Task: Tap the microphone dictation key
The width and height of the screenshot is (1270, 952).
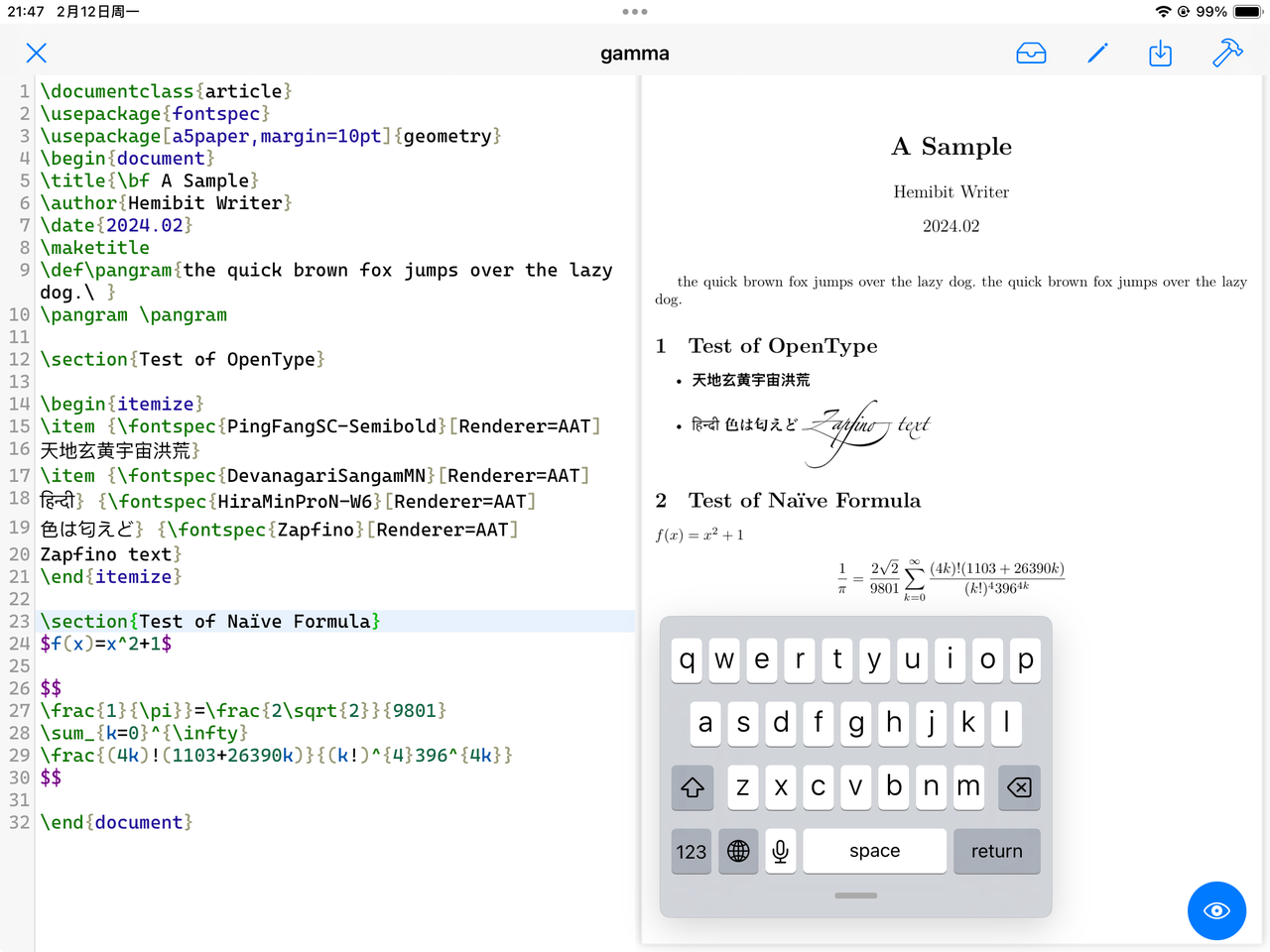Action: point(781,851)
